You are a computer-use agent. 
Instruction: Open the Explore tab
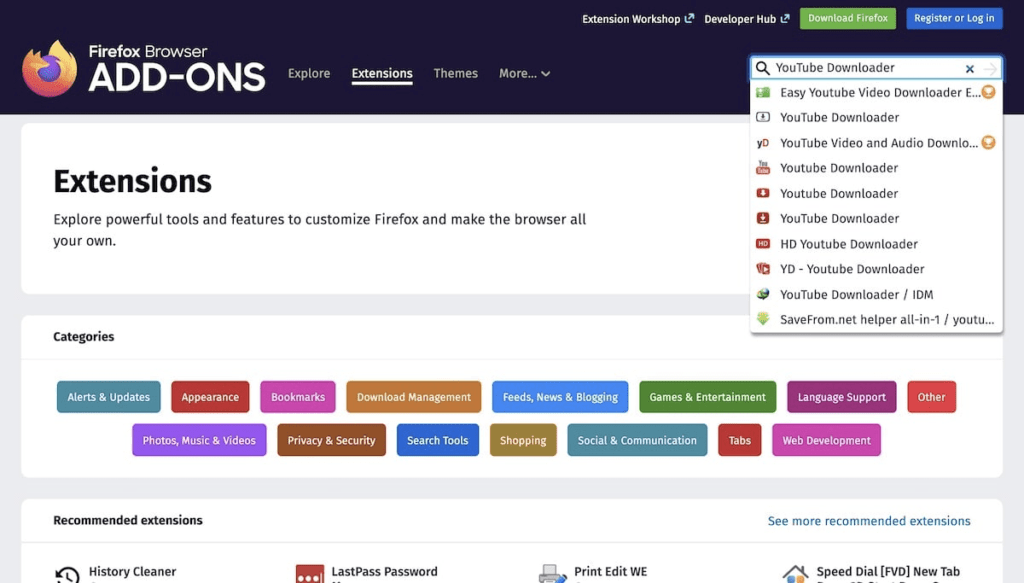coord(309,73)
